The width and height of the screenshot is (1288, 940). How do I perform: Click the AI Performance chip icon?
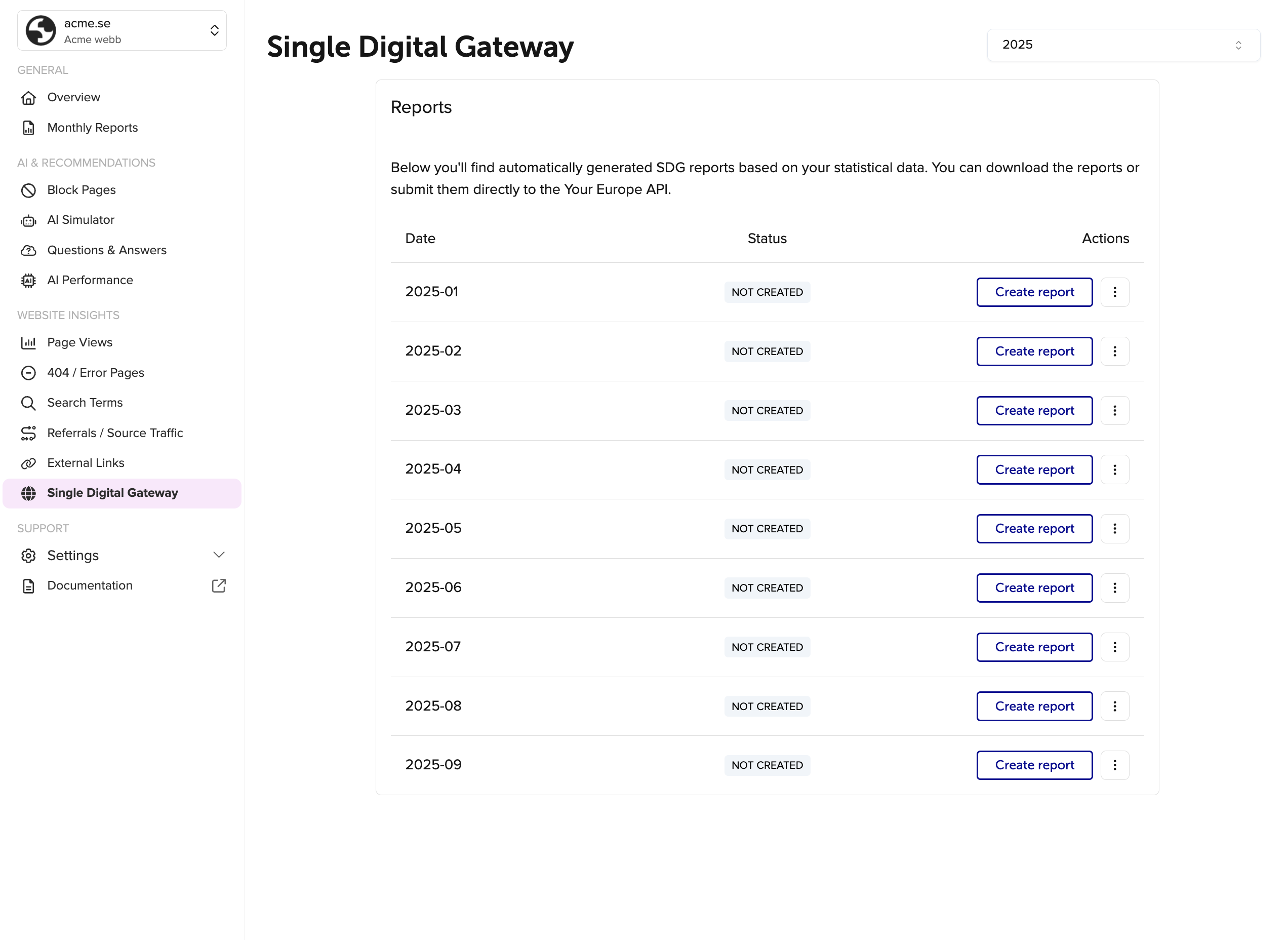pos(28,281)
